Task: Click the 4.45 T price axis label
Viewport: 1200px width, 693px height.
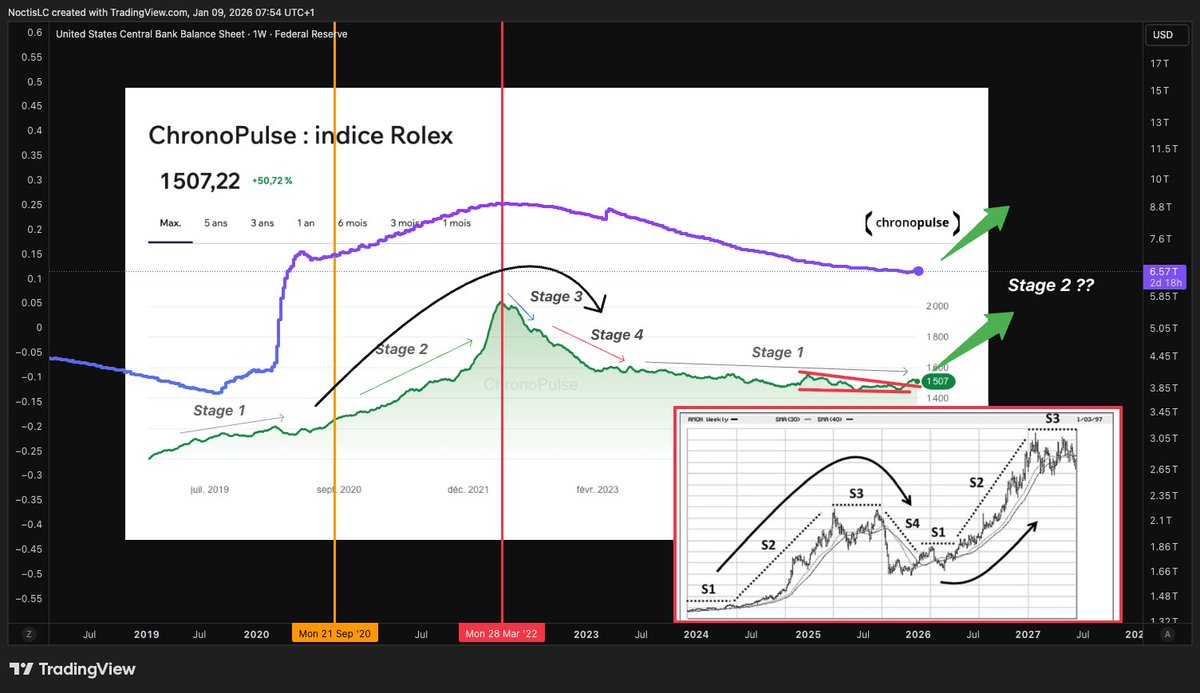Action: coord(1163,356)
